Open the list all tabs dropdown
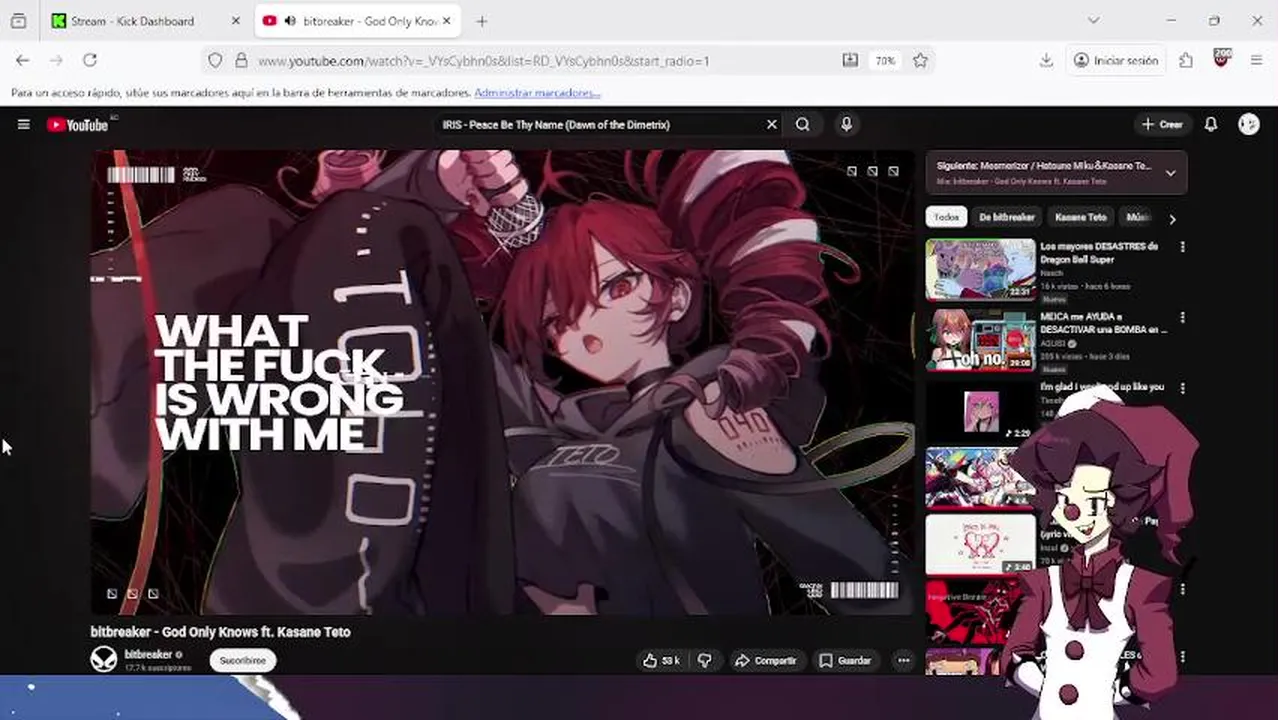 1093,20
